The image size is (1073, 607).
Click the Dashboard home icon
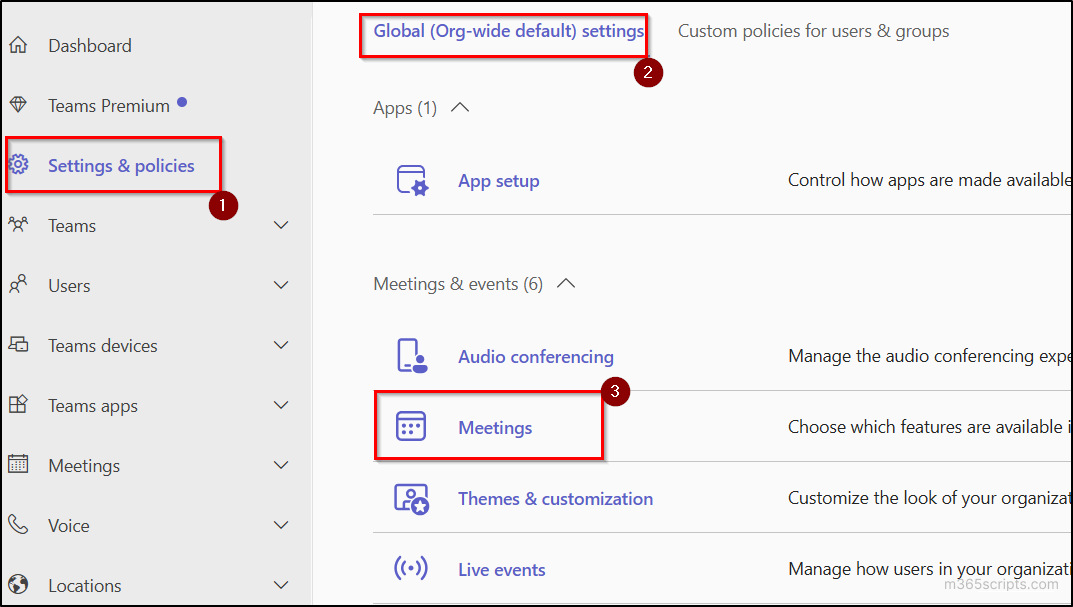[x=19, y=44]
